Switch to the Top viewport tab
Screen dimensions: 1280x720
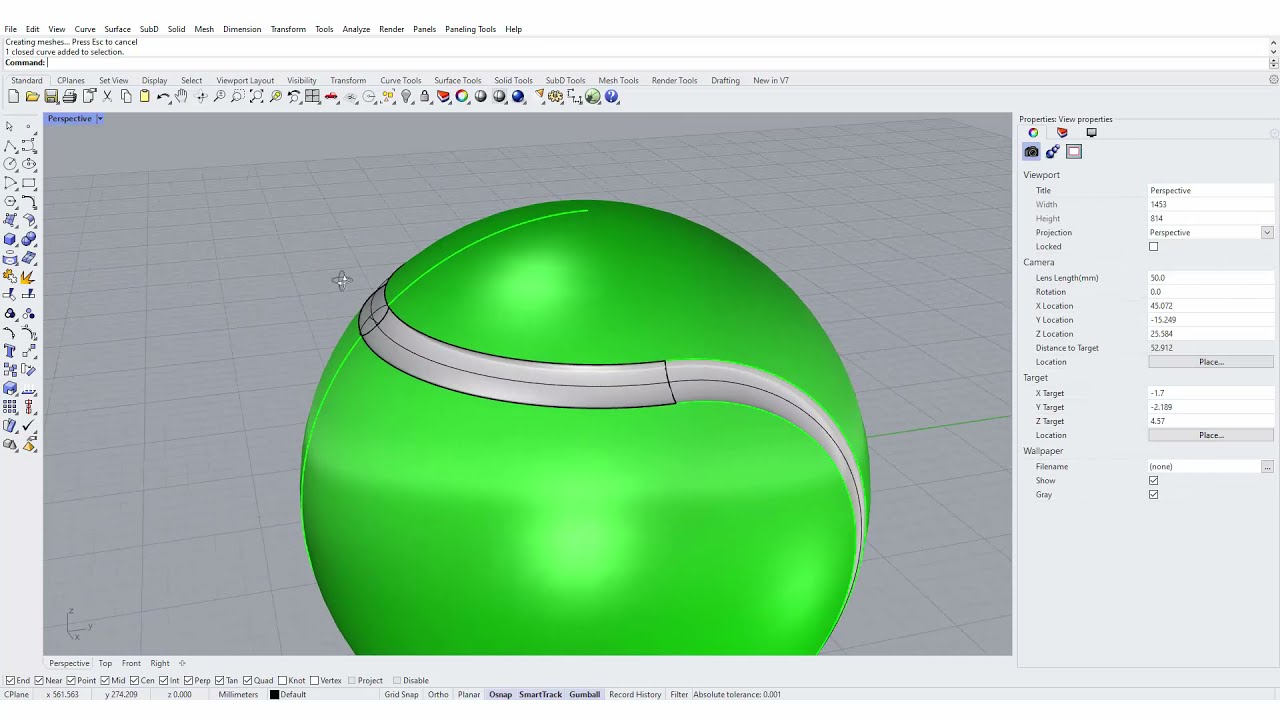point(105,664)
